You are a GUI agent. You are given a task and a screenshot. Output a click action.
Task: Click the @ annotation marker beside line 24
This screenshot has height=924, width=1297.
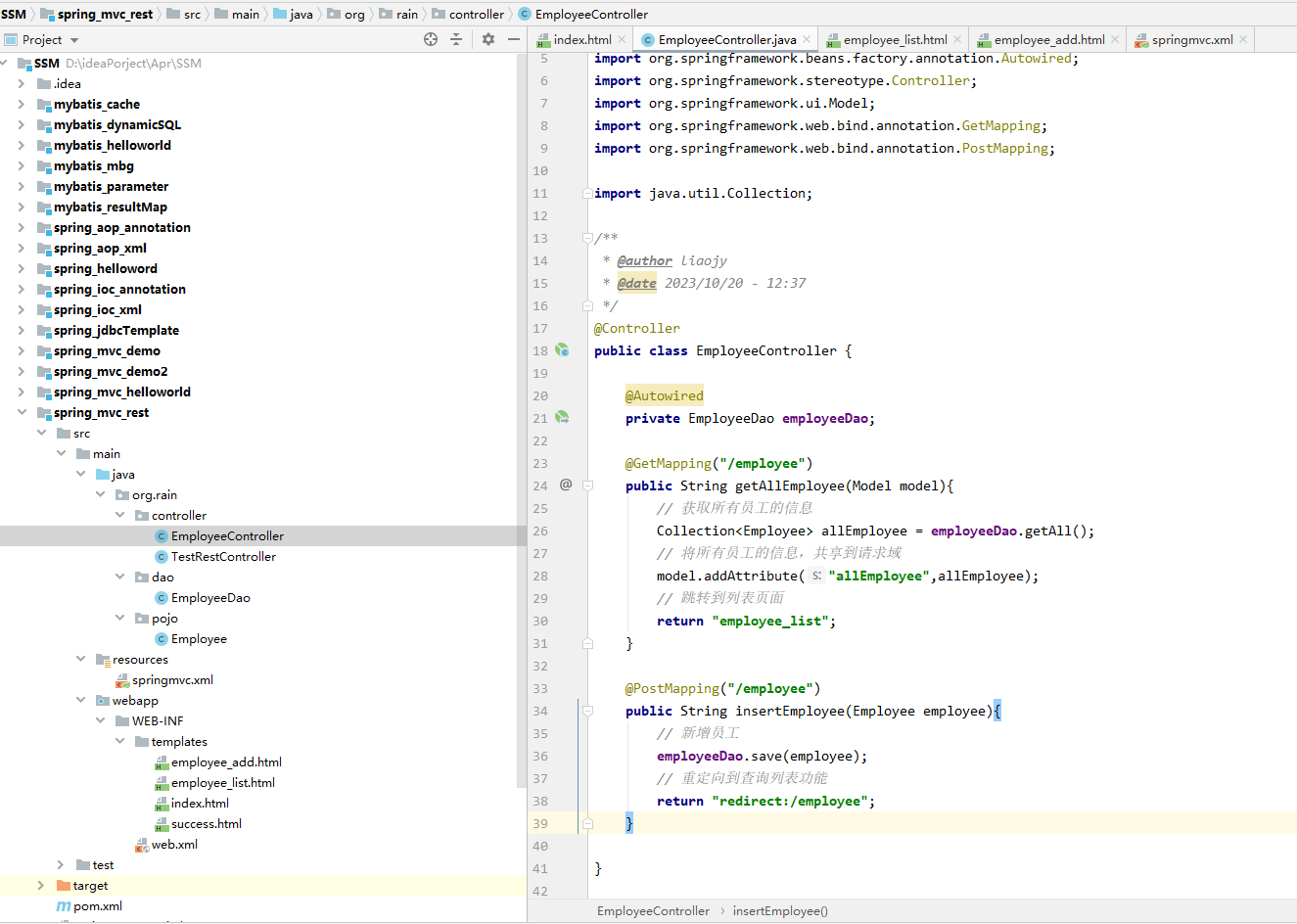(565, 485)
